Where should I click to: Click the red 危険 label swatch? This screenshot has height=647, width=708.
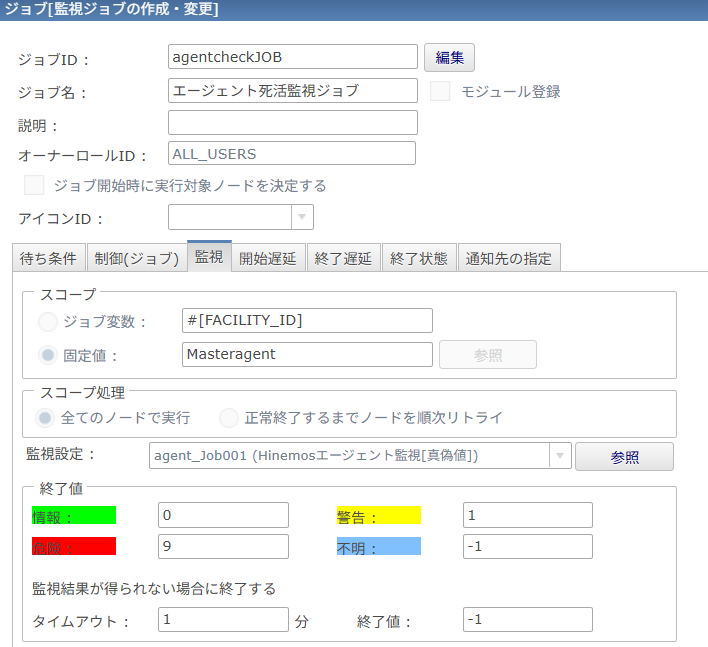tap(74, 546)
